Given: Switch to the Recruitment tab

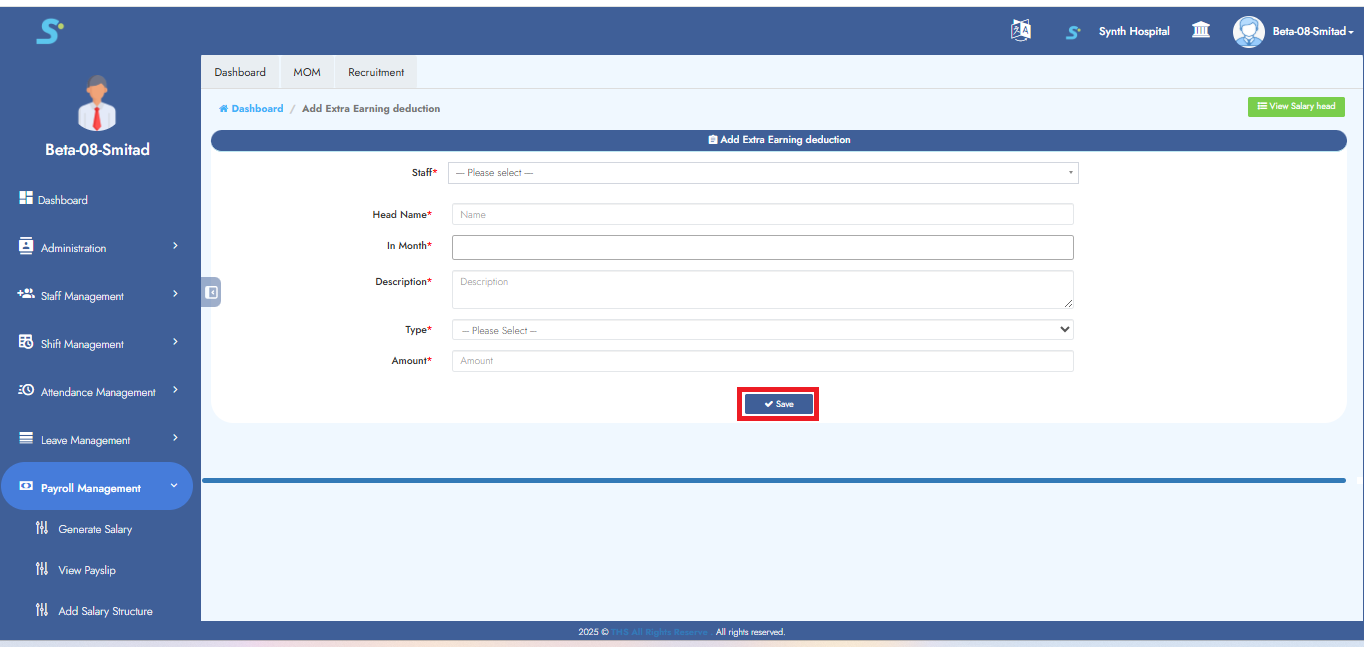Looking at the screenshot, I should [376, 72].
